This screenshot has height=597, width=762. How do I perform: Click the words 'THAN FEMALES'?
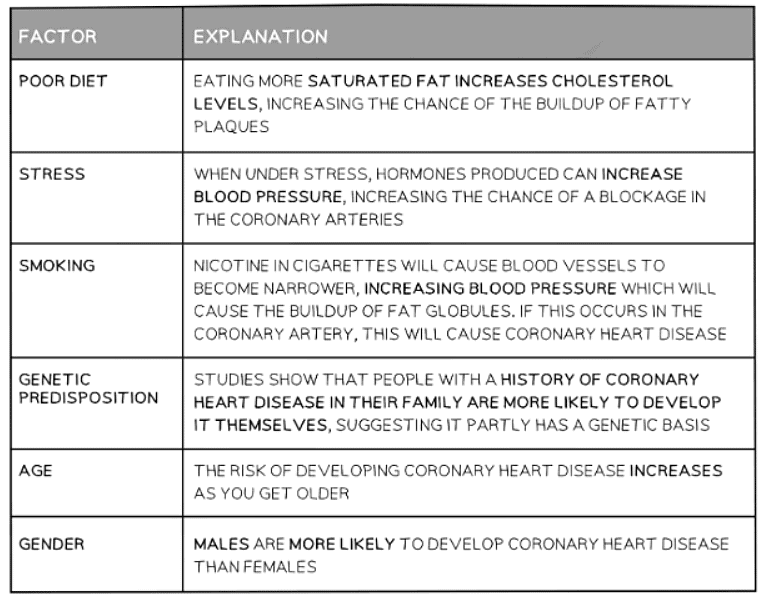(x=255, y=568)
